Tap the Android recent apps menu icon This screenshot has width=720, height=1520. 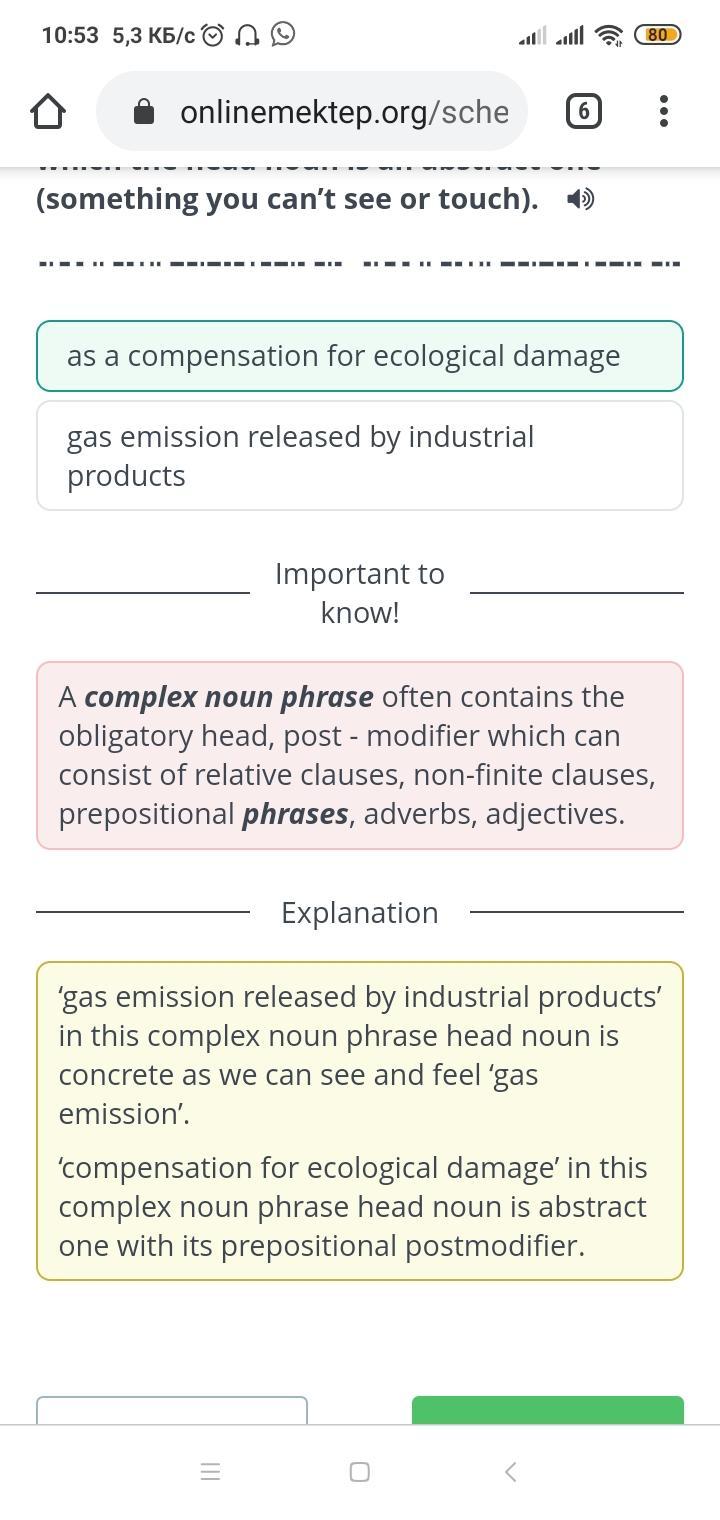click(210, 1471)
